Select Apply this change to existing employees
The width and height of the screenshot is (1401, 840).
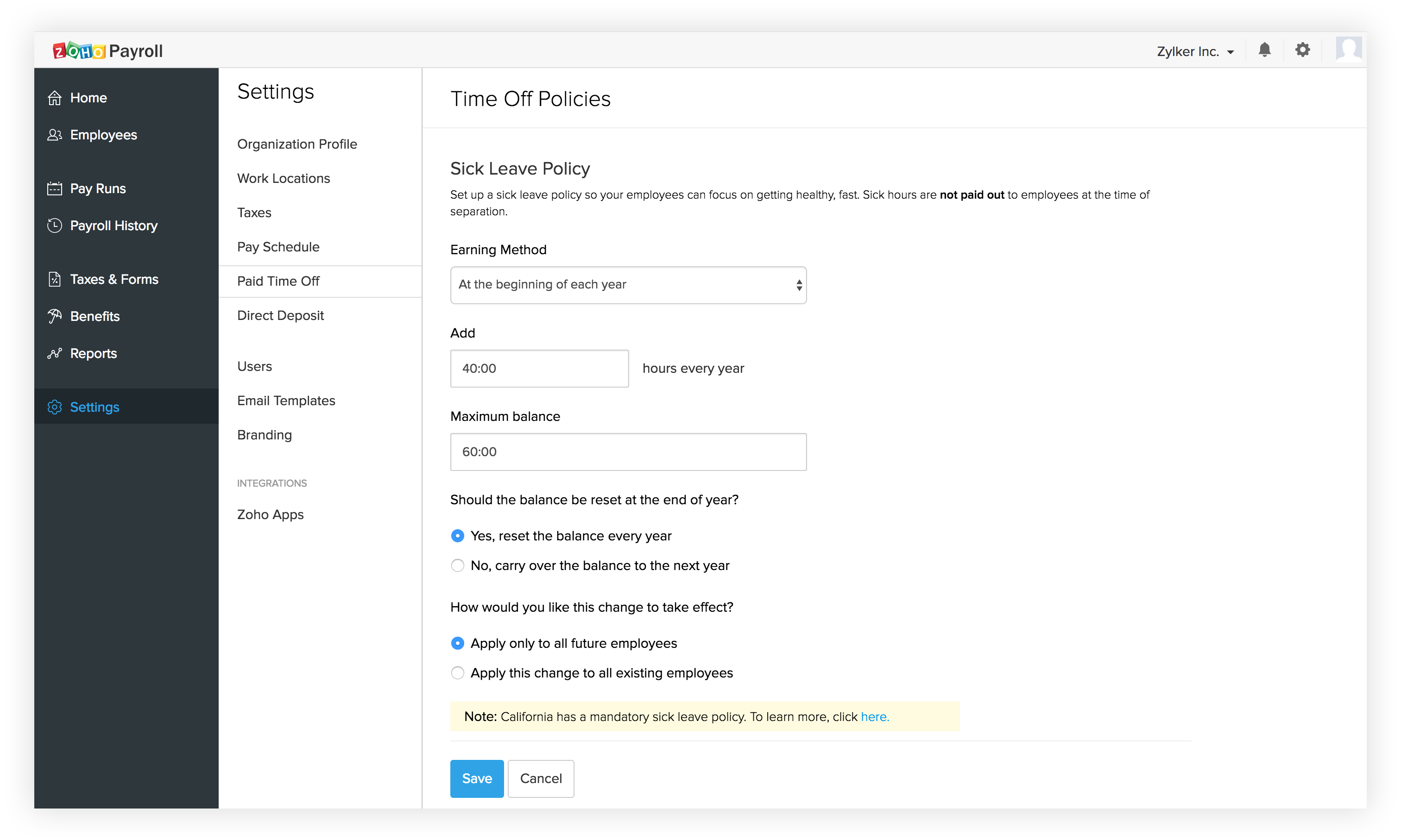tap(458, 673)
